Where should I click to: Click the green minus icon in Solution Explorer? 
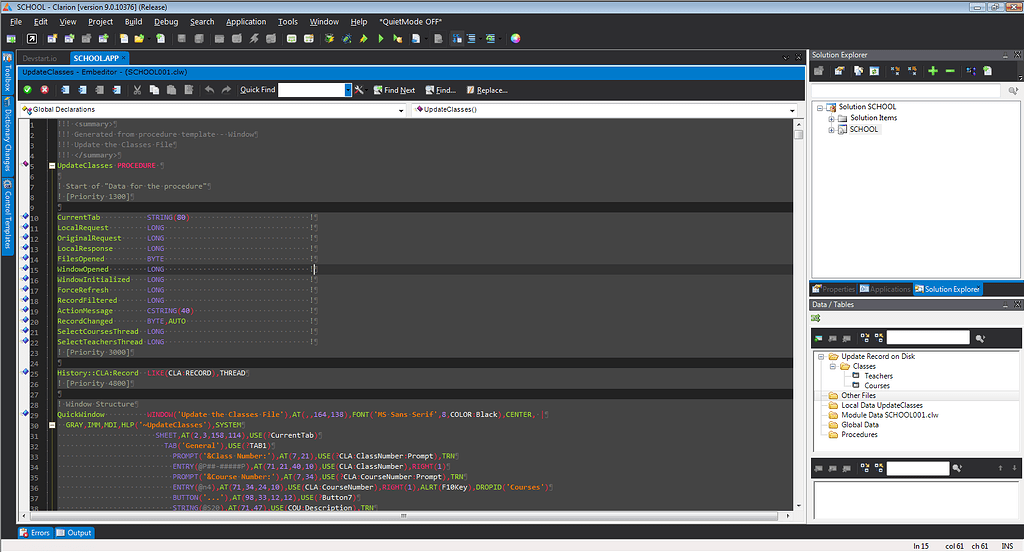[x=950, y=71]
